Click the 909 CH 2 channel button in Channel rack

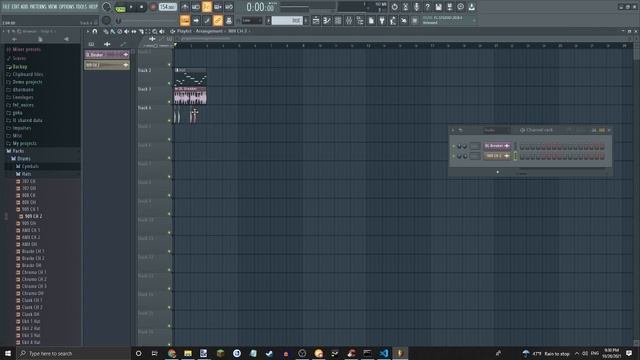click(x=497, y=156)
